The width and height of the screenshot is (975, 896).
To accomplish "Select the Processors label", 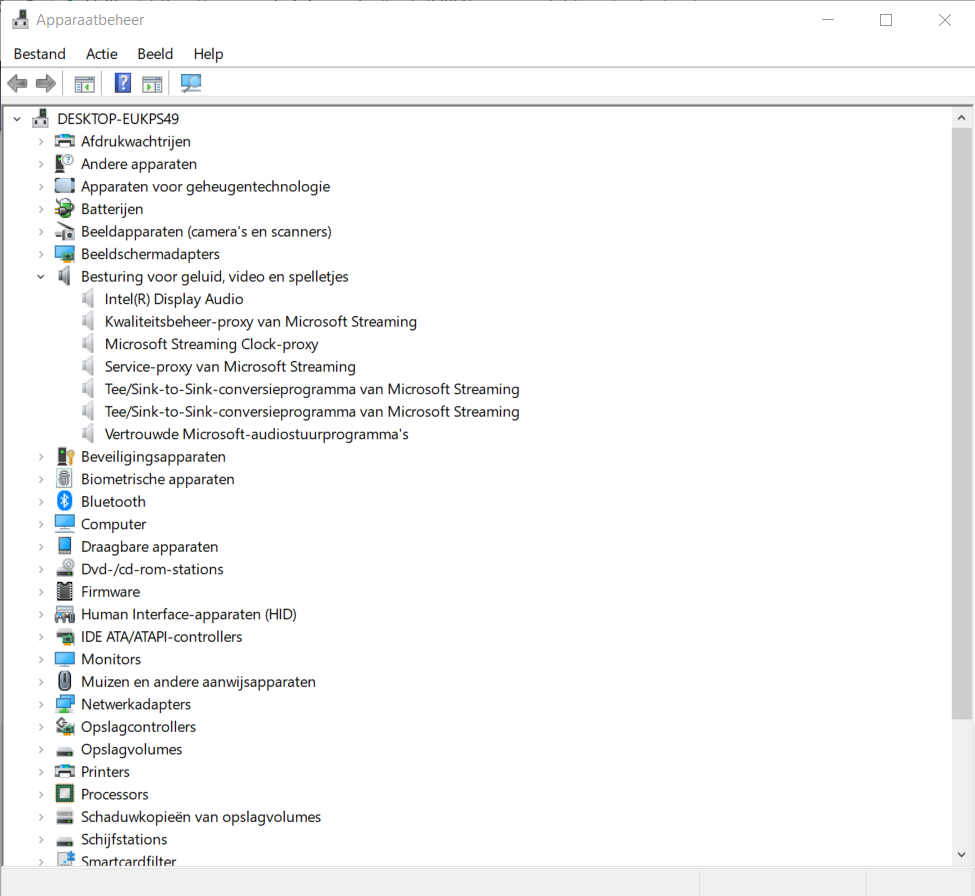I will (114, 794).
